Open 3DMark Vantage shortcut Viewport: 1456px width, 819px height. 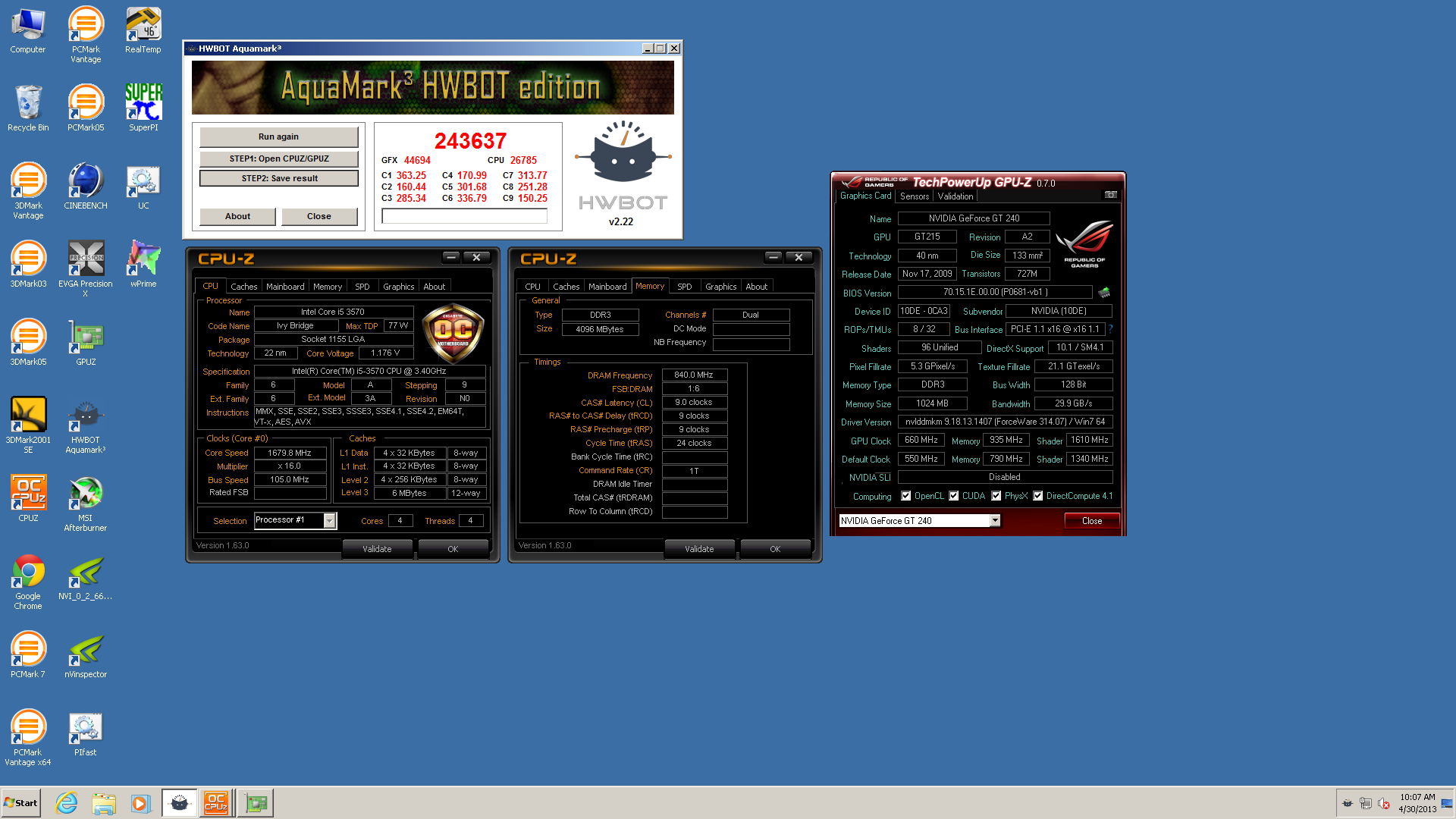(x=28, y=191)
